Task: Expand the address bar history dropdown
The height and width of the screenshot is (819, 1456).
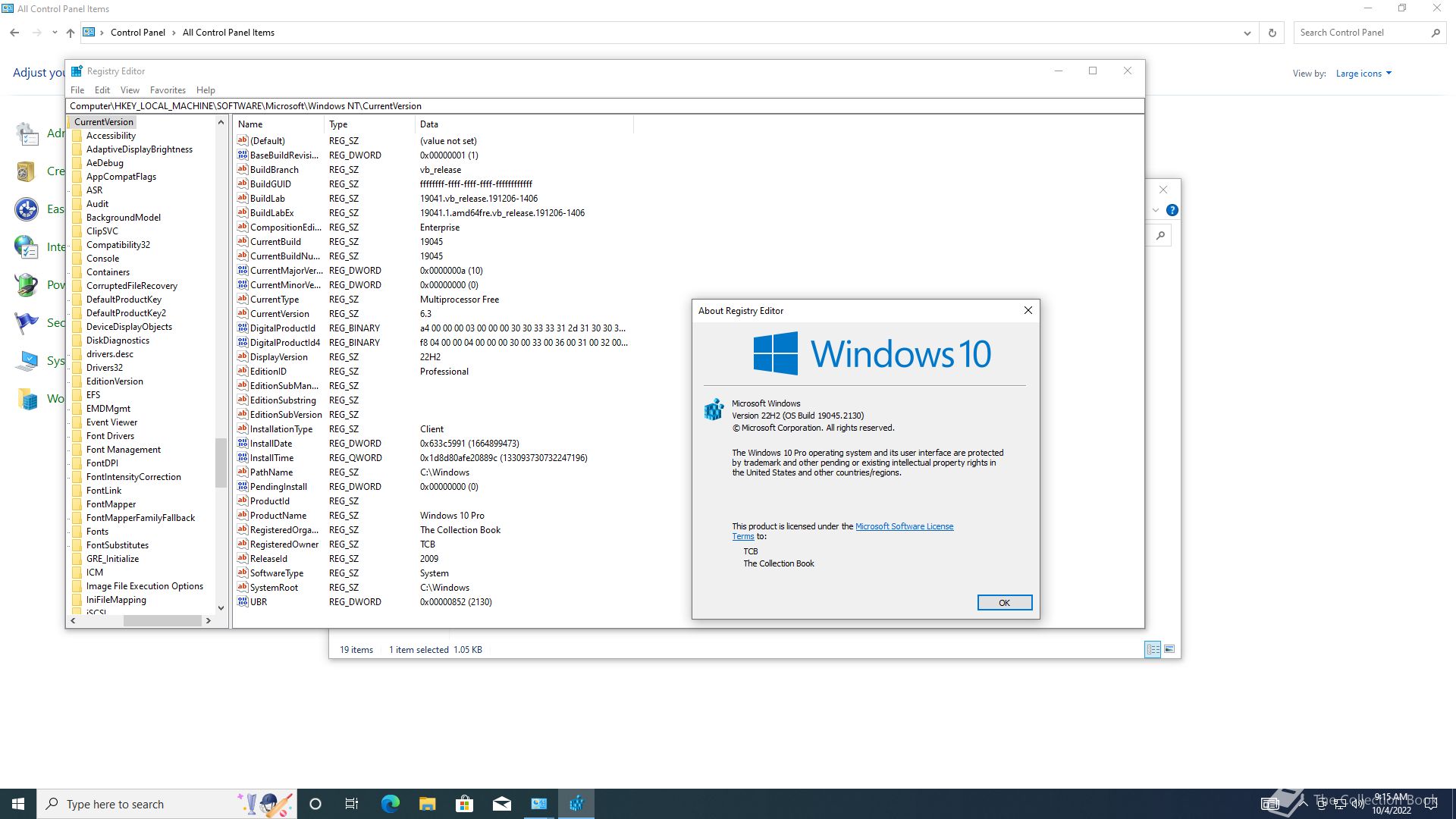Action: point(1247,33)
